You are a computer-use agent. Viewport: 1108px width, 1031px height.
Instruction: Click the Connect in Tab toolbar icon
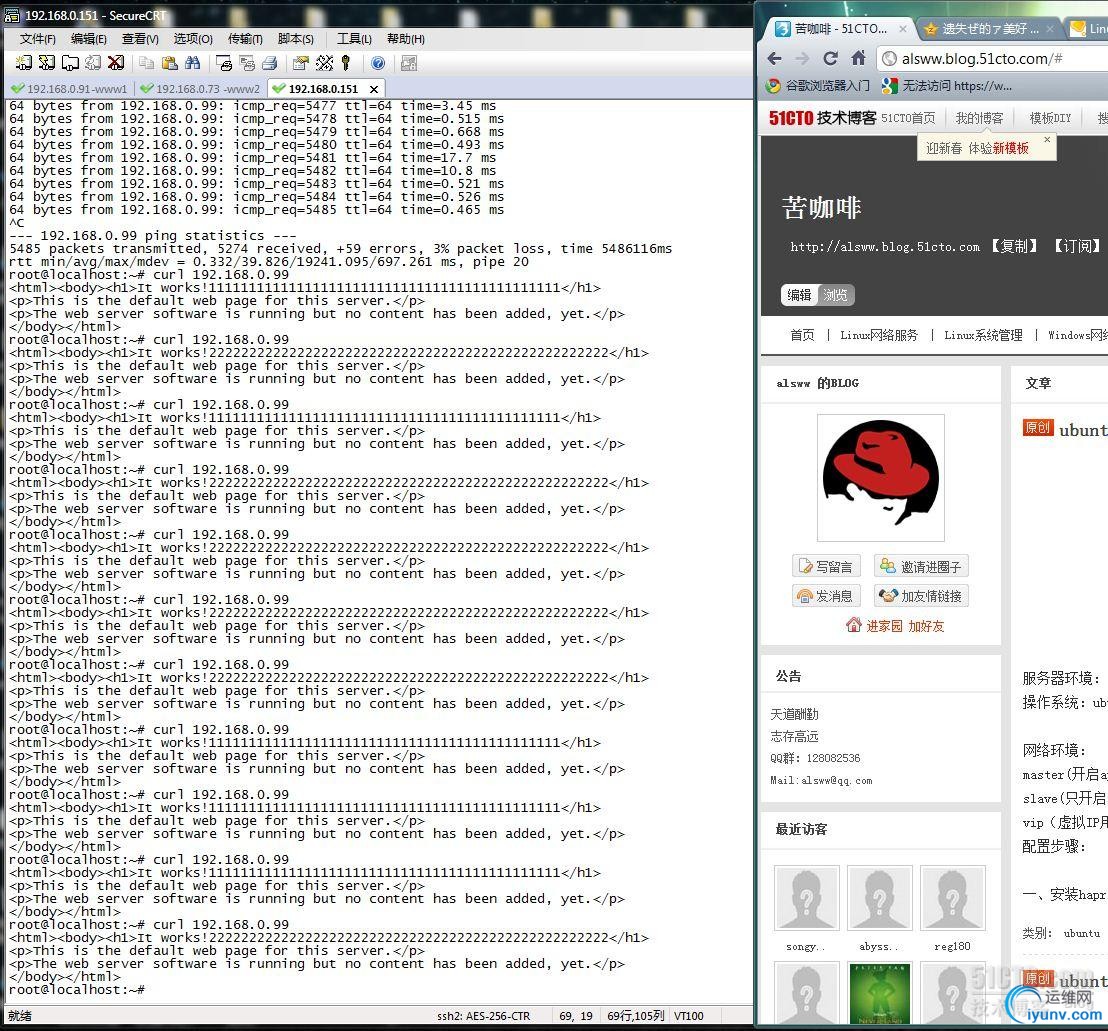pyautogui.click(x=70, y=64)
